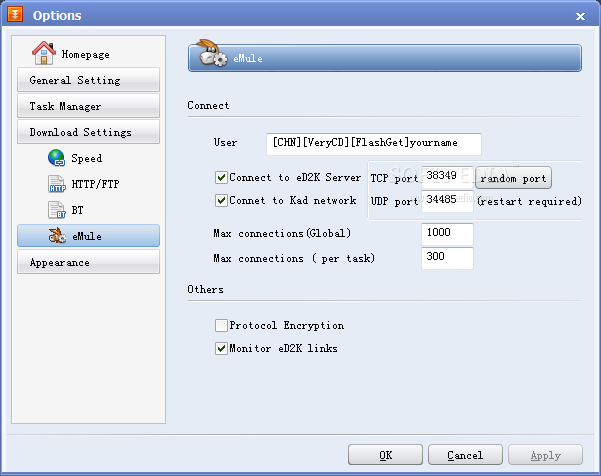Open the BT settings page

click(x=77, y=210)
